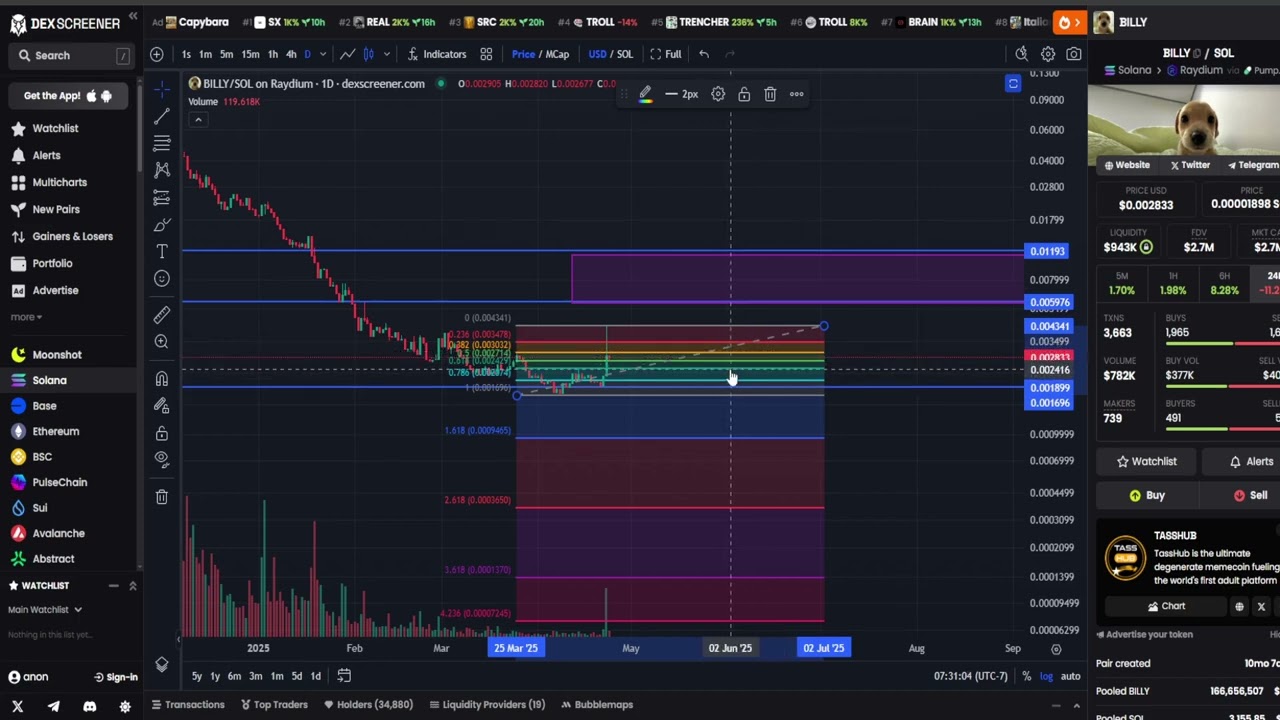Collapse the left sidebar chevron
Image resolution: width=1280 pixels, height=720 pixels.
click(133, 18)
